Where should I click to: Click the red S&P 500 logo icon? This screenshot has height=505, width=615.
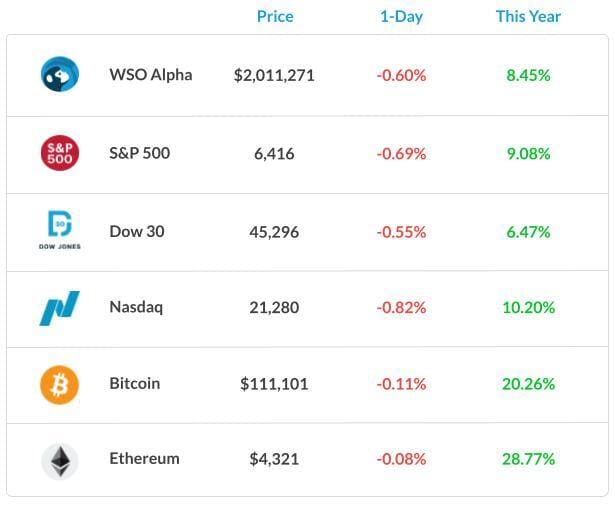coord(60,153)
